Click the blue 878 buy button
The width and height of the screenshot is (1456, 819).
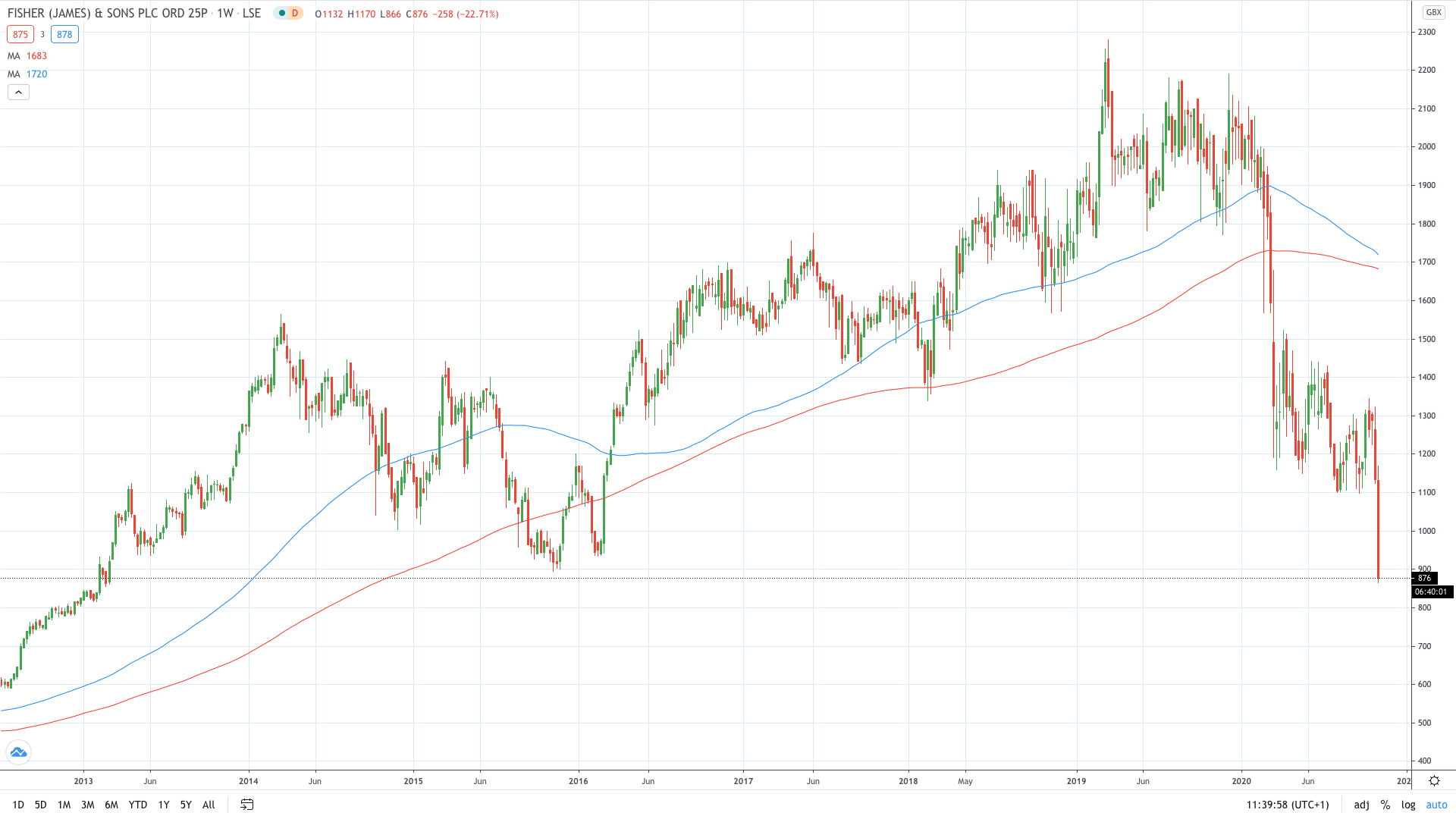tap(64, 34)
